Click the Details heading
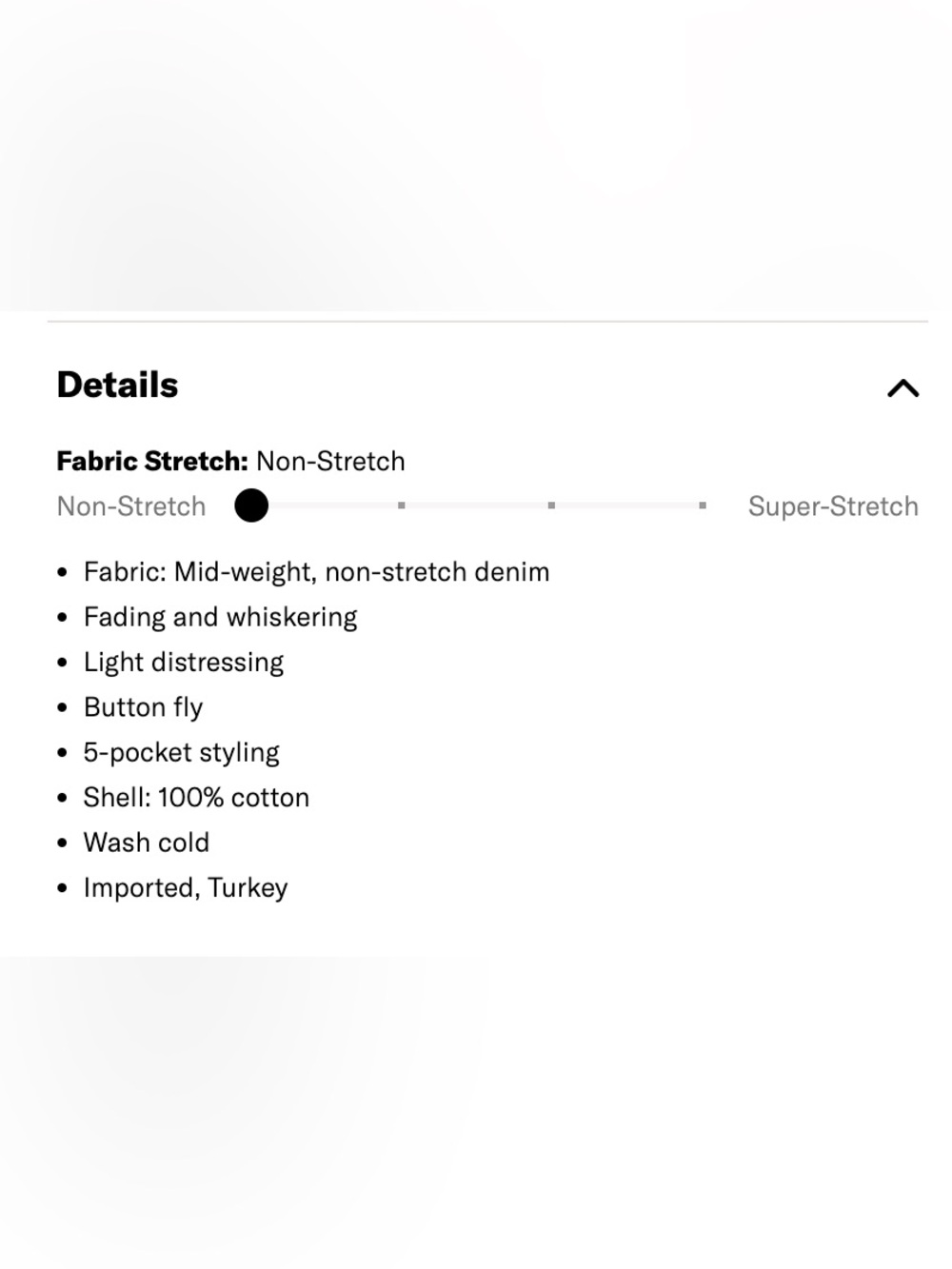The height and width of the screenshot is (1269, 952). click(x=117, y=385)
